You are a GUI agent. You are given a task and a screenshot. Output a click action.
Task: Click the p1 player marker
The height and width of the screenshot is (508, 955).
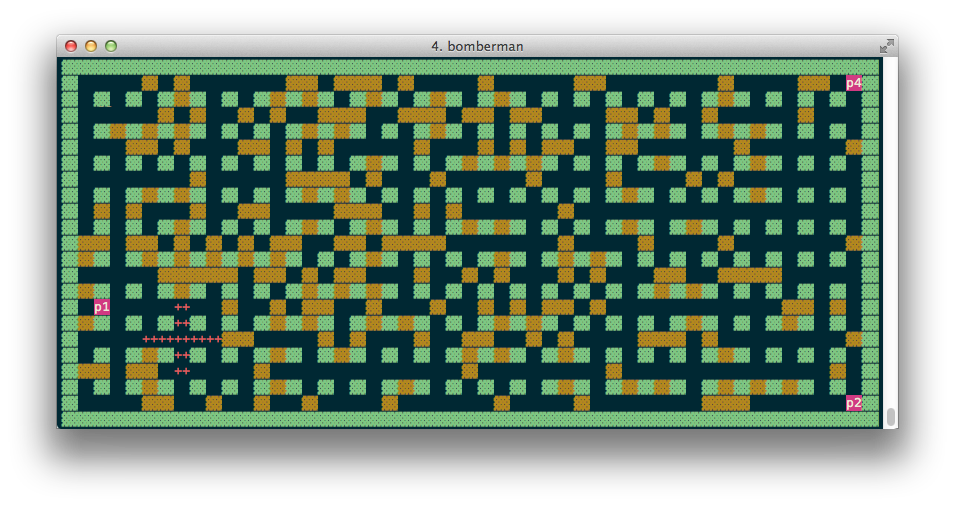pos(102,307)
